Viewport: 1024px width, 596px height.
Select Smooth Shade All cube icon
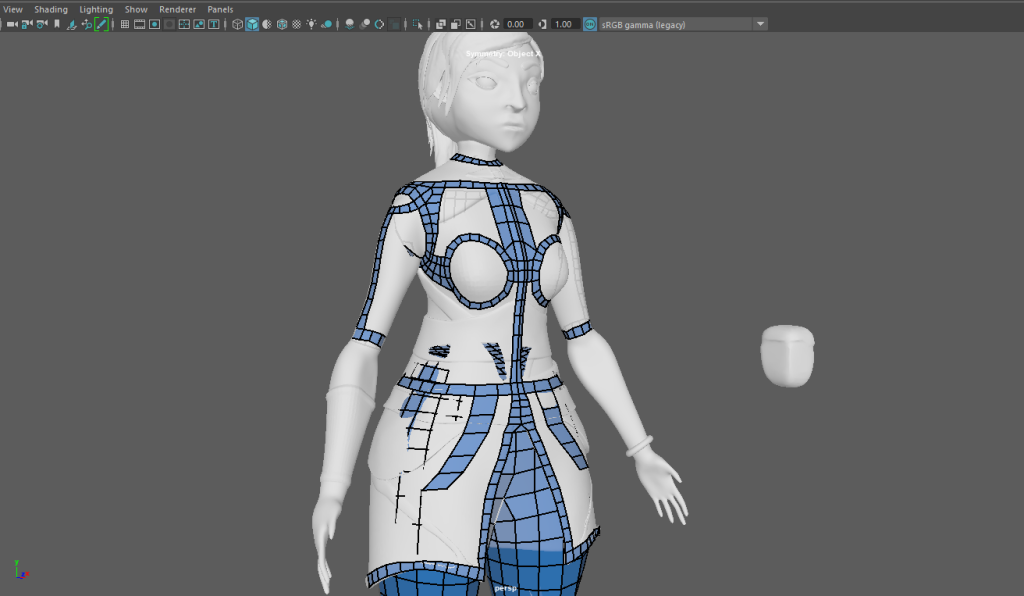click(252, 24)
